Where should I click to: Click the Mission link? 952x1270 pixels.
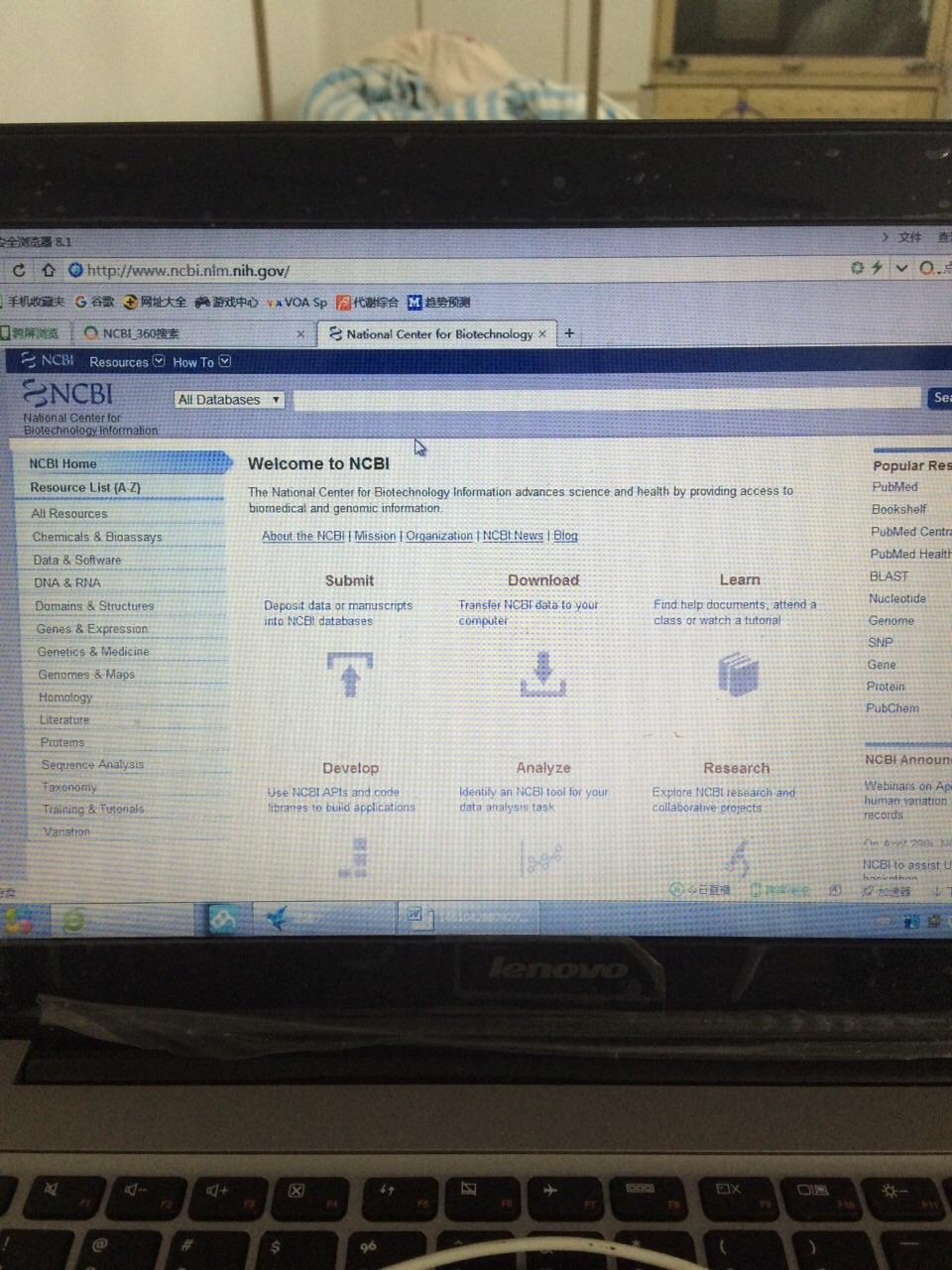tap(375, 536)
